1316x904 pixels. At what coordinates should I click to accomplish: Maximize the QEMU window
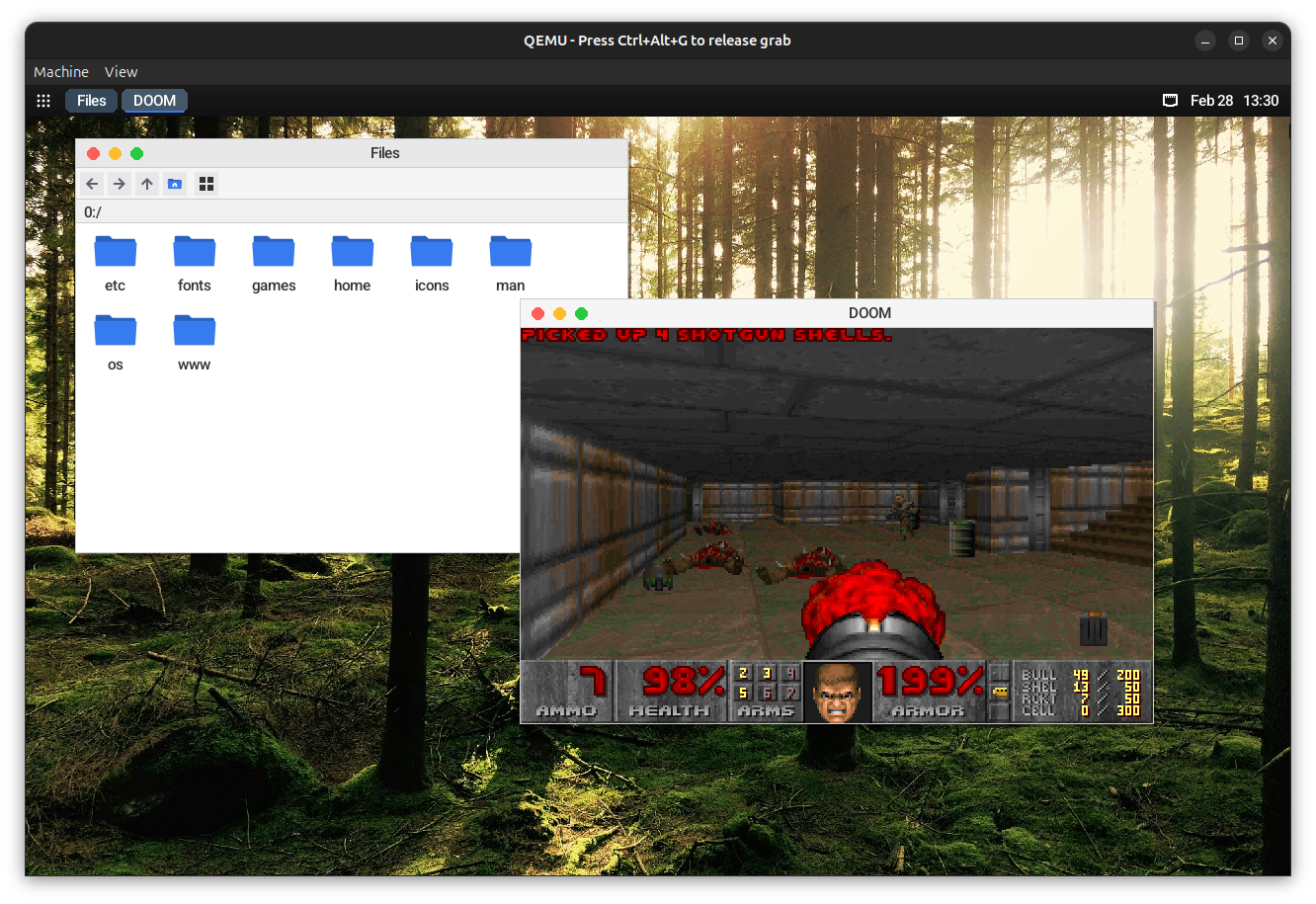(x=1239, y=41)
